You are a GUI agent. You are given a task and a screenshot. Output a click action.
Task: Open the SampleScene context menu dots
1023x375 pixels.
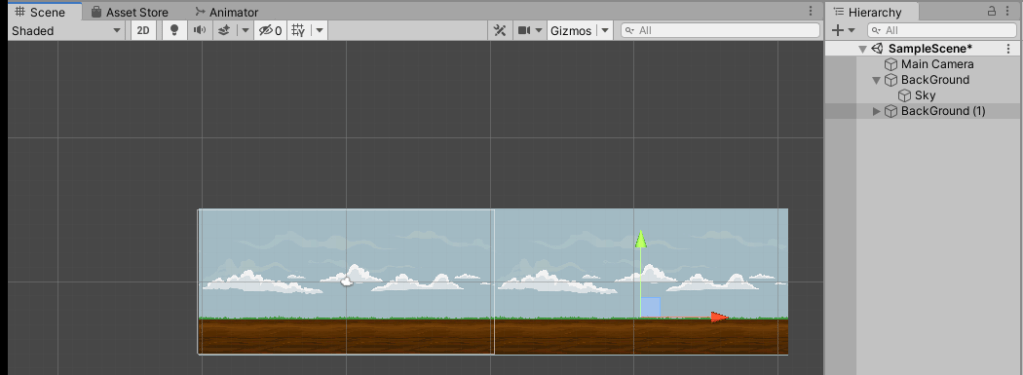coord(1009,49)
